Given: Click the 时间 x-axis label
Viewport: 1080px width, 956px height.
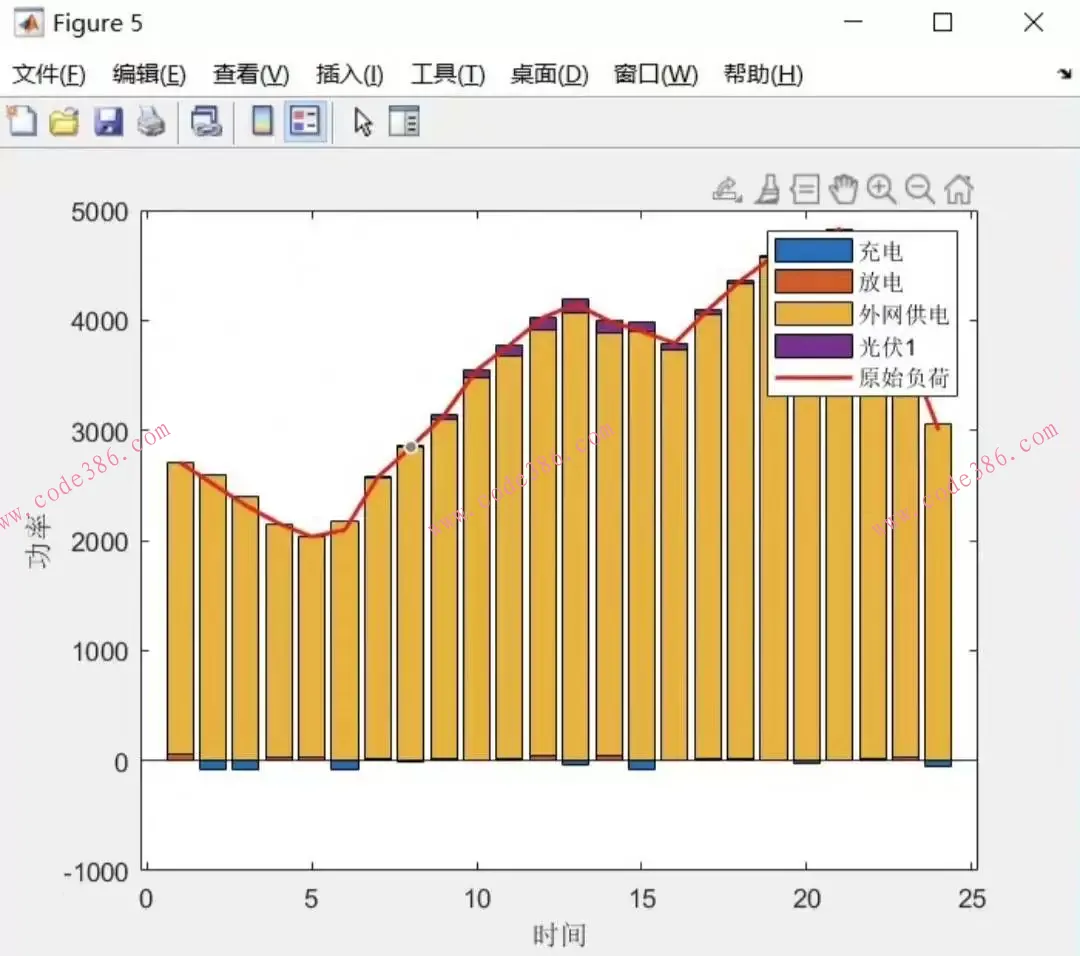Looking at the screenshot, I should pos(559,935).
